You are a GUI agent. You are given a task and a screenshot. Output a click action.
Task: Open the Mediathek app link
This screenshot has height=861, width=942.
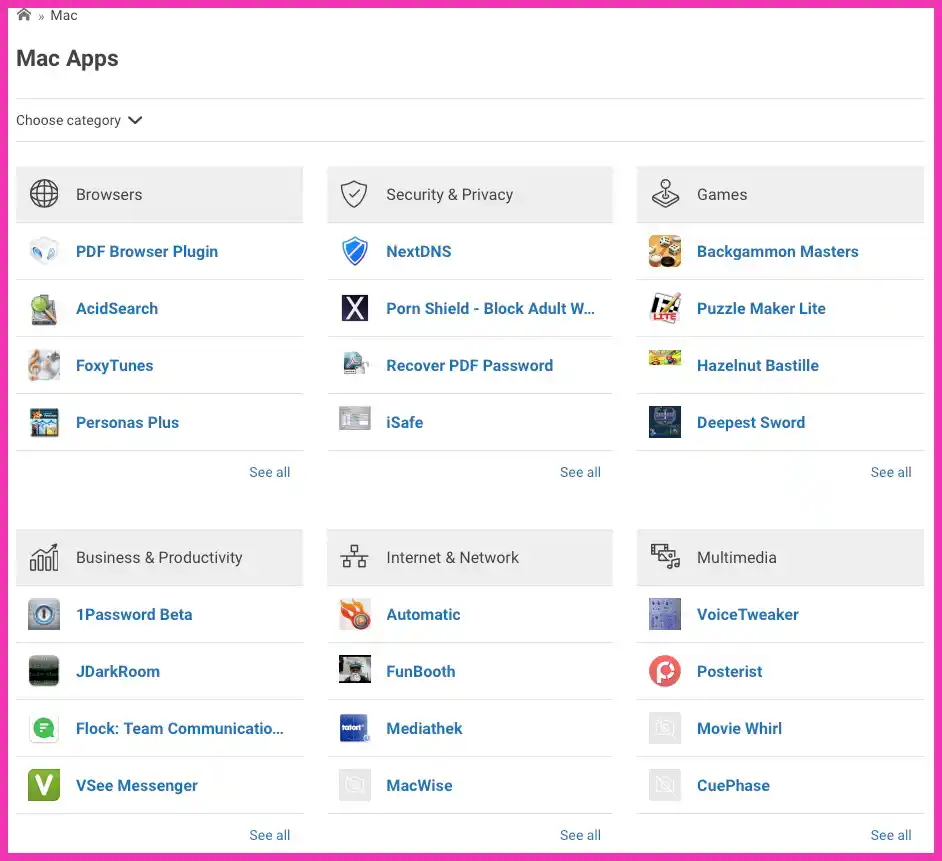coord(424,728)
